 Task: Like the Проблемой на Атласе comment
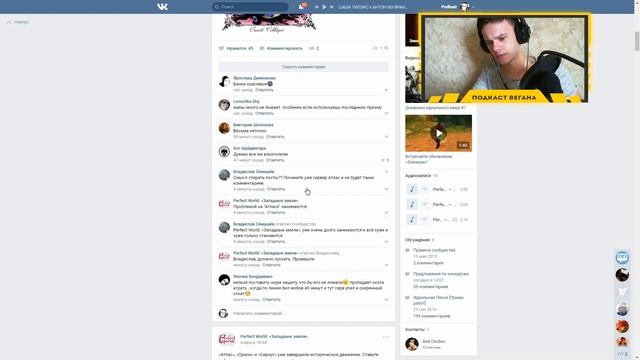point(386,212)
